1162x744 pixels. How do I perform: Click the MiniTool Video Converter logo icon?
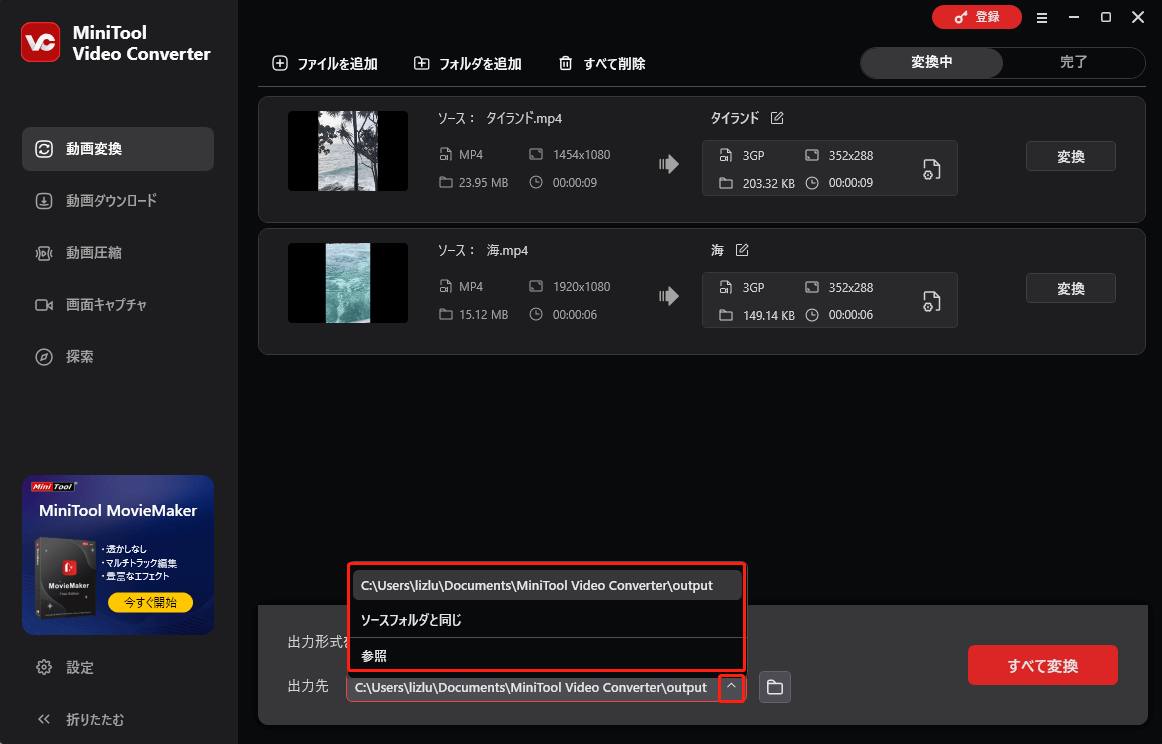coord(41,42)
